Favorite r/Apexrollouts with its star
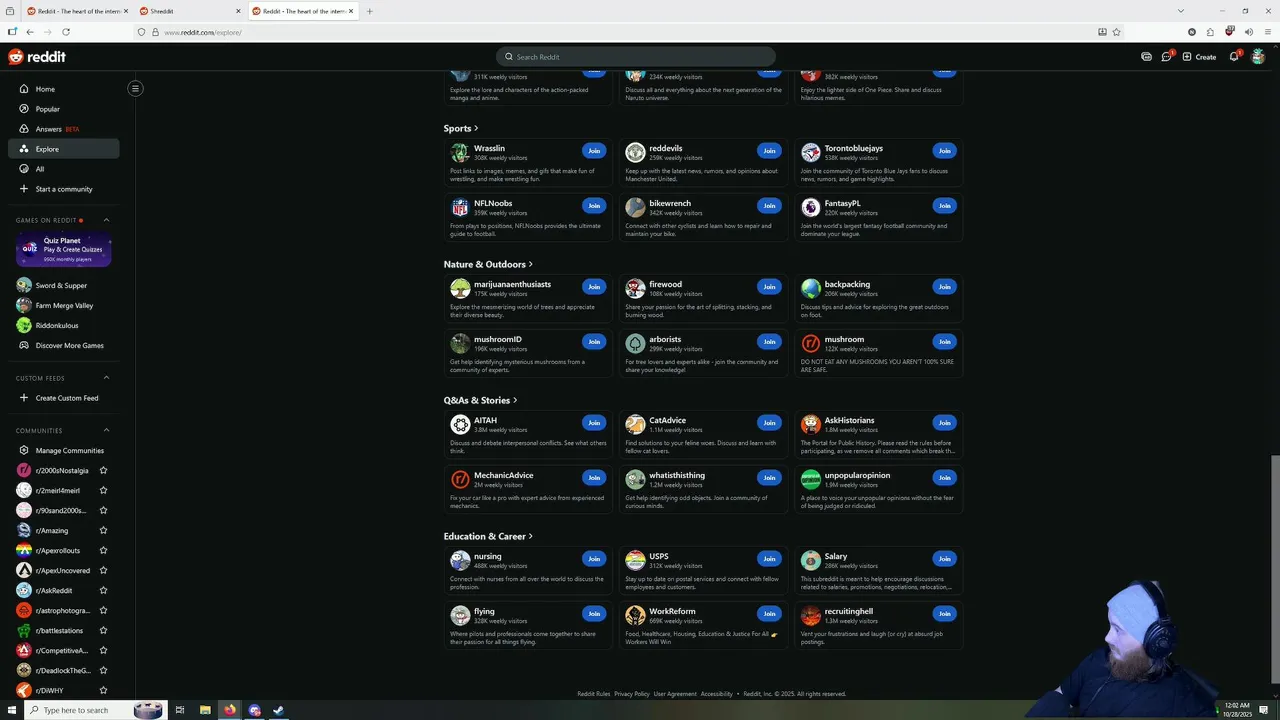The height and width of the screenshot is (720, 1280). pos(103,550)
